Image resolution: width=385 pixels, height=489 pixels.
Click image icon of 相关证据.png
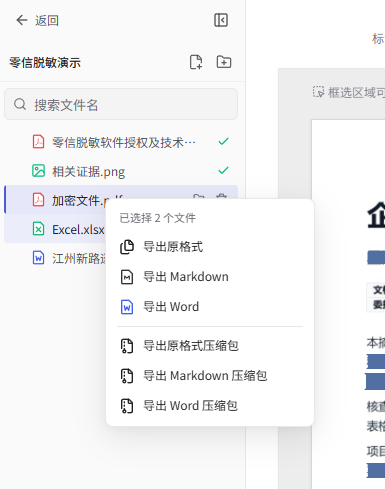[38, 171]
